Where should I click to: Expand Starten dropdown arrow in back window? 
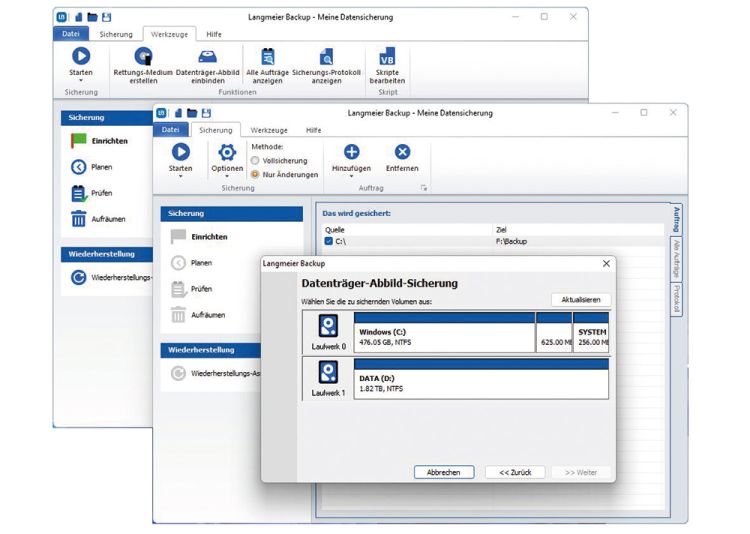(81, 81)
